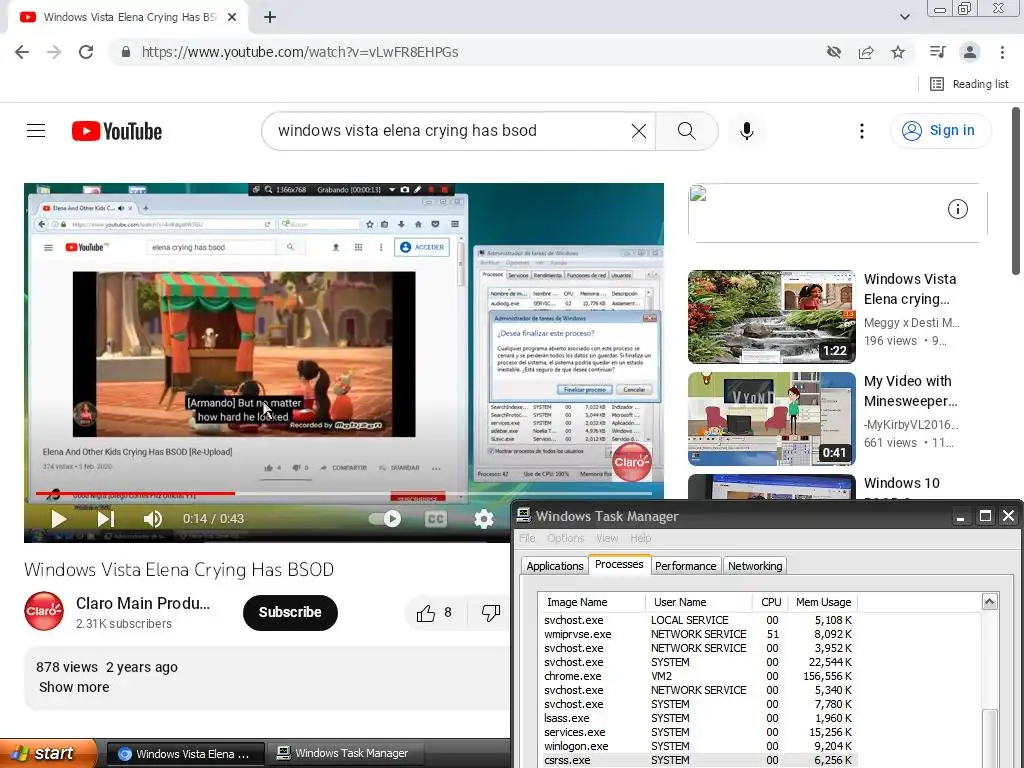Switch to the Networking tab

[x=755, y=566]
